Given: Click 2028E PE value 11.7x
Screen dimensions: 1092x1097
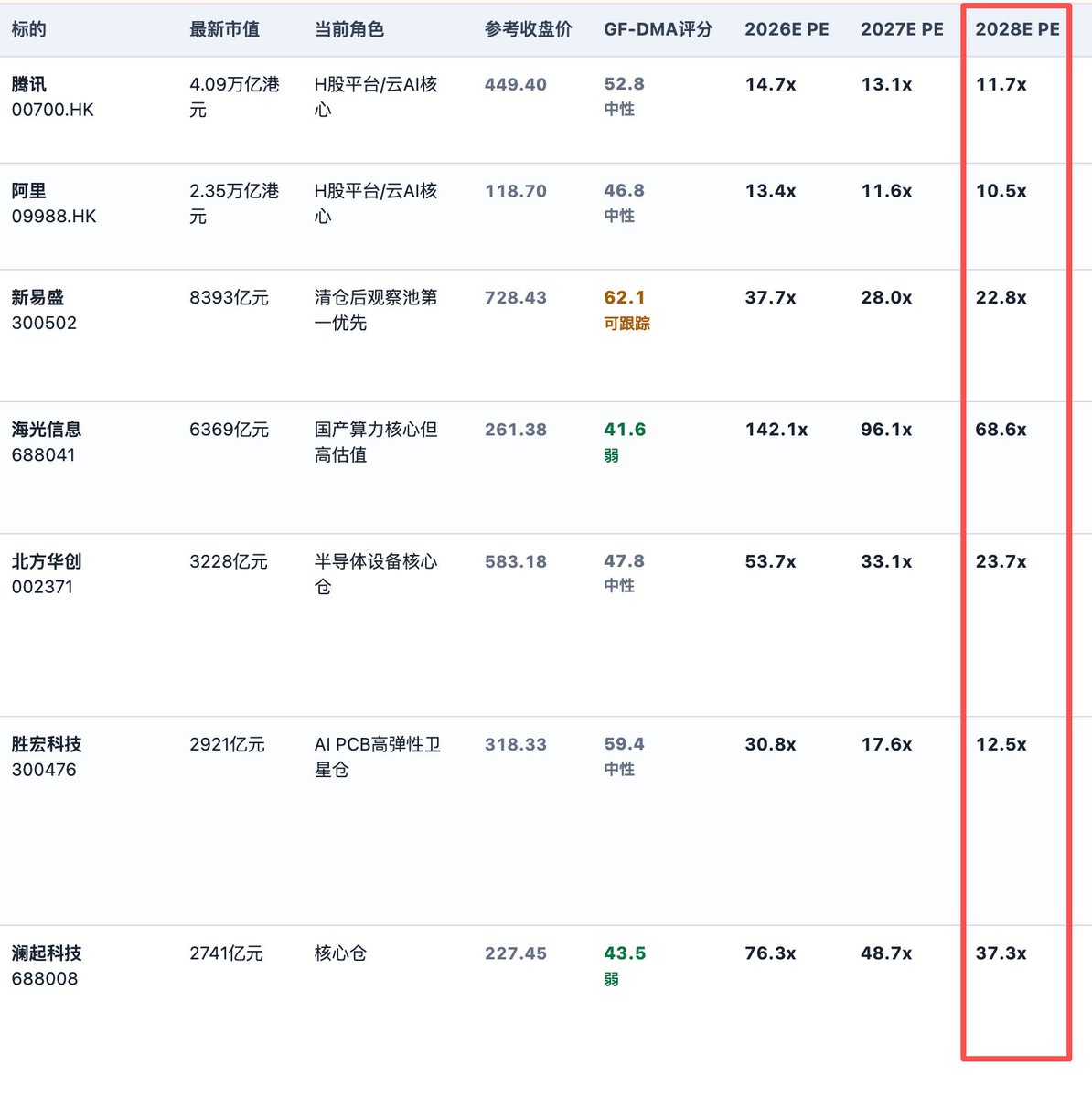Looking at the screenshot, I should 1001,84.
